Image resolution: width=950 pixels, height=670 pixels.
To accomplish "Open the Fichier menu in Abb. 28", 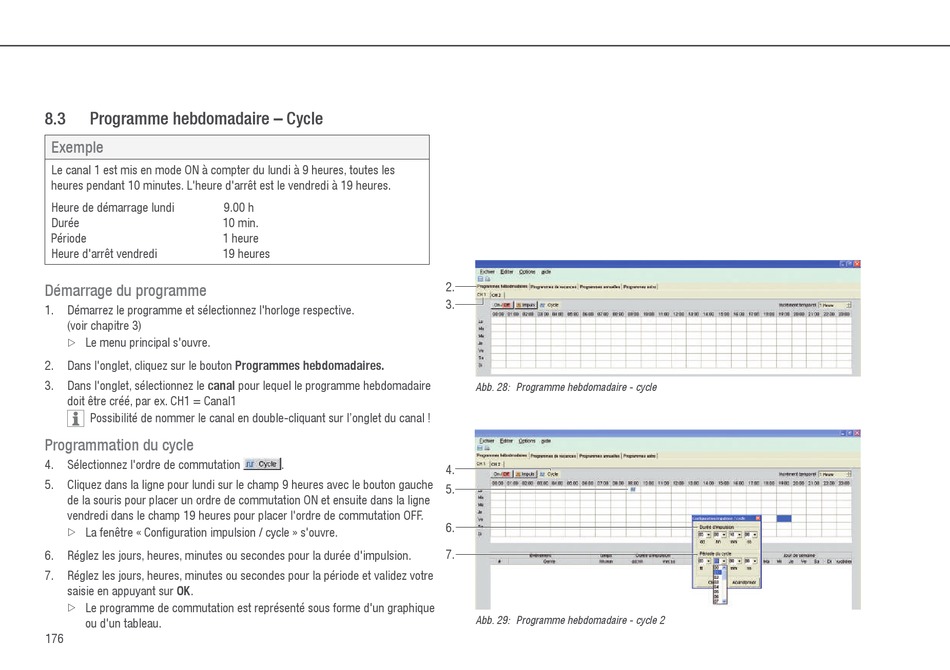I will pos(487,272).
